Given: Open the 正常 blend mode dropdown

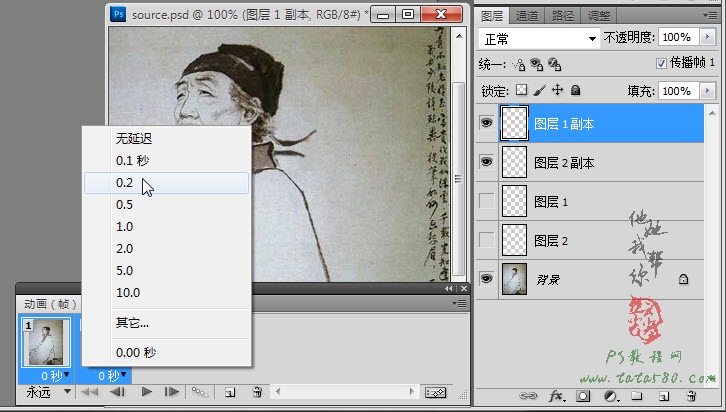Looking at the screenshot, I should pyautogui.click(x=538, y=39).
